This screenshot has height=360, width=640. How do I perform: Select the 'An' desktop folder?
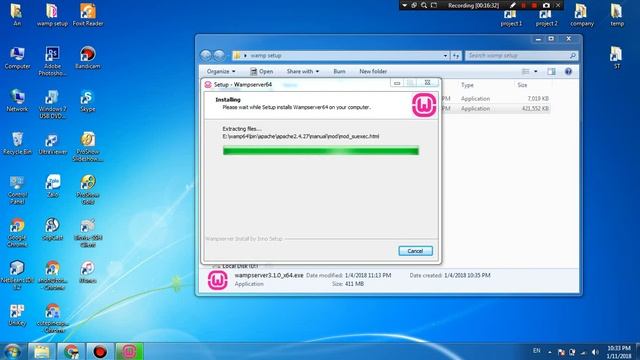(x=17, y=15)
